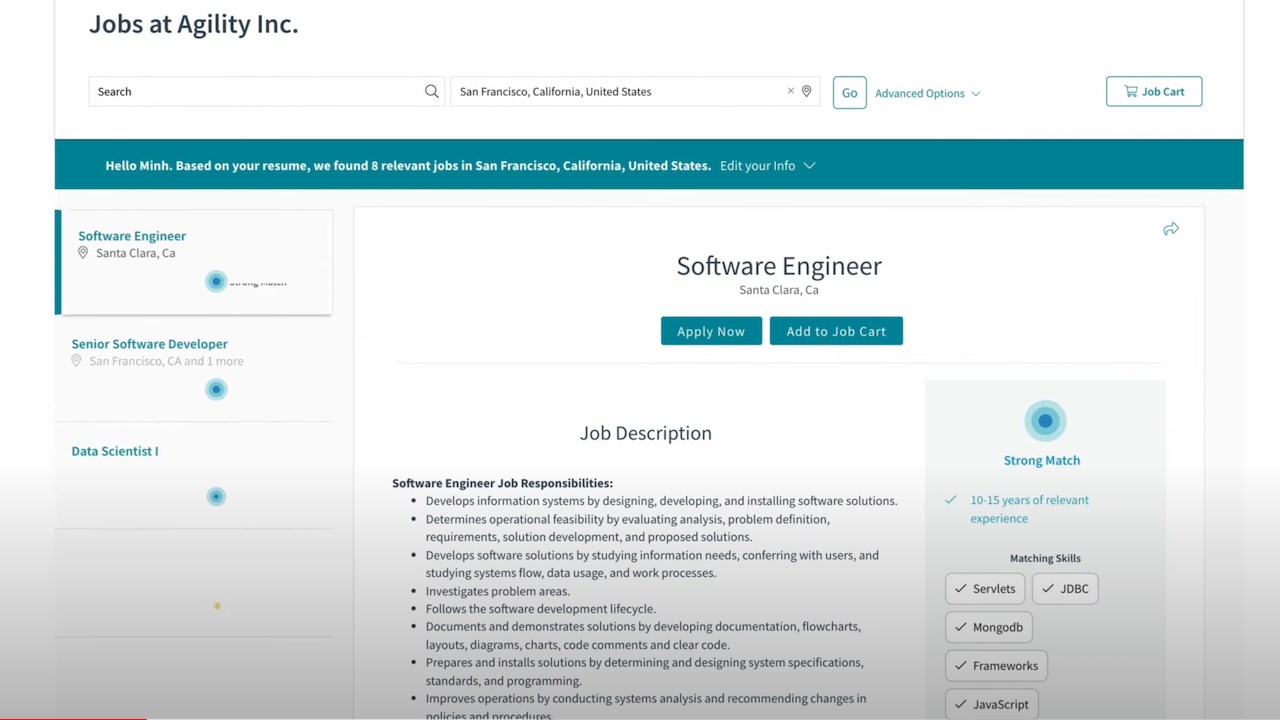This screenshot has width=1280, height=720.
Task: Select the Senior Software Developer listing
Action: 150,343
